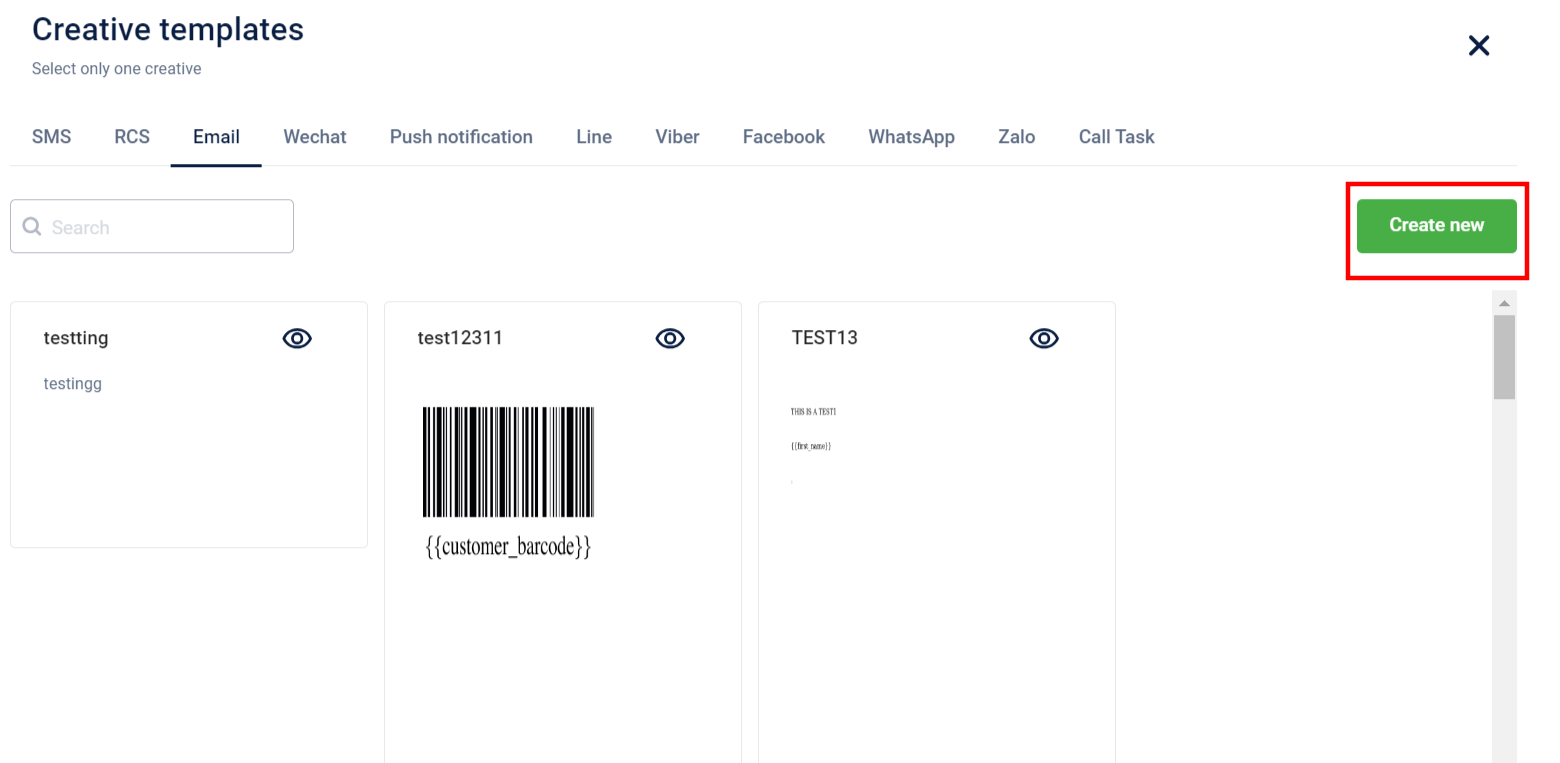Screen dimensions: 1560x763
Task: Preview the test12311 template via eye icon
Action: coord(670,339)
